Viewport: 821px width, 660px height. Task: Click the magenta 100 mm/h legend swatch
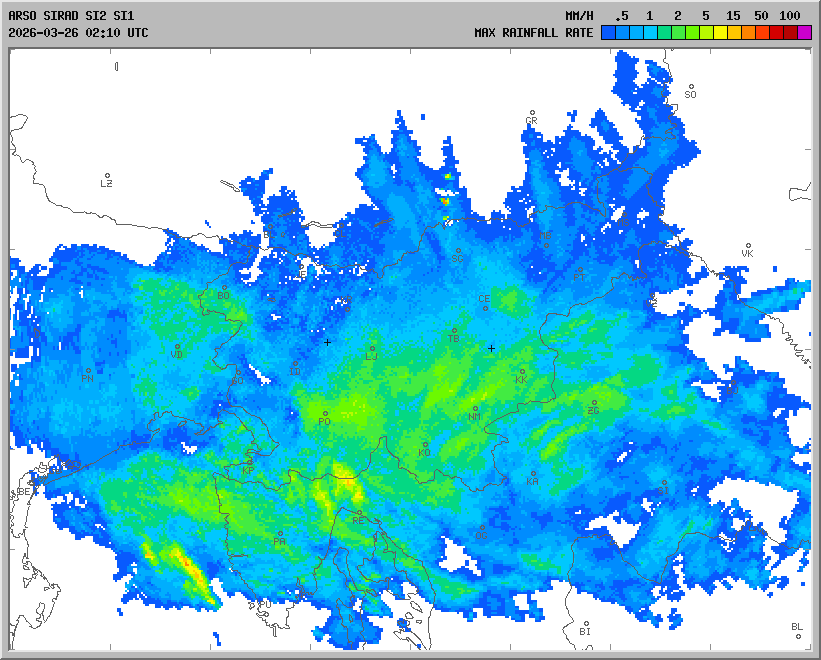tap(805, 33)
